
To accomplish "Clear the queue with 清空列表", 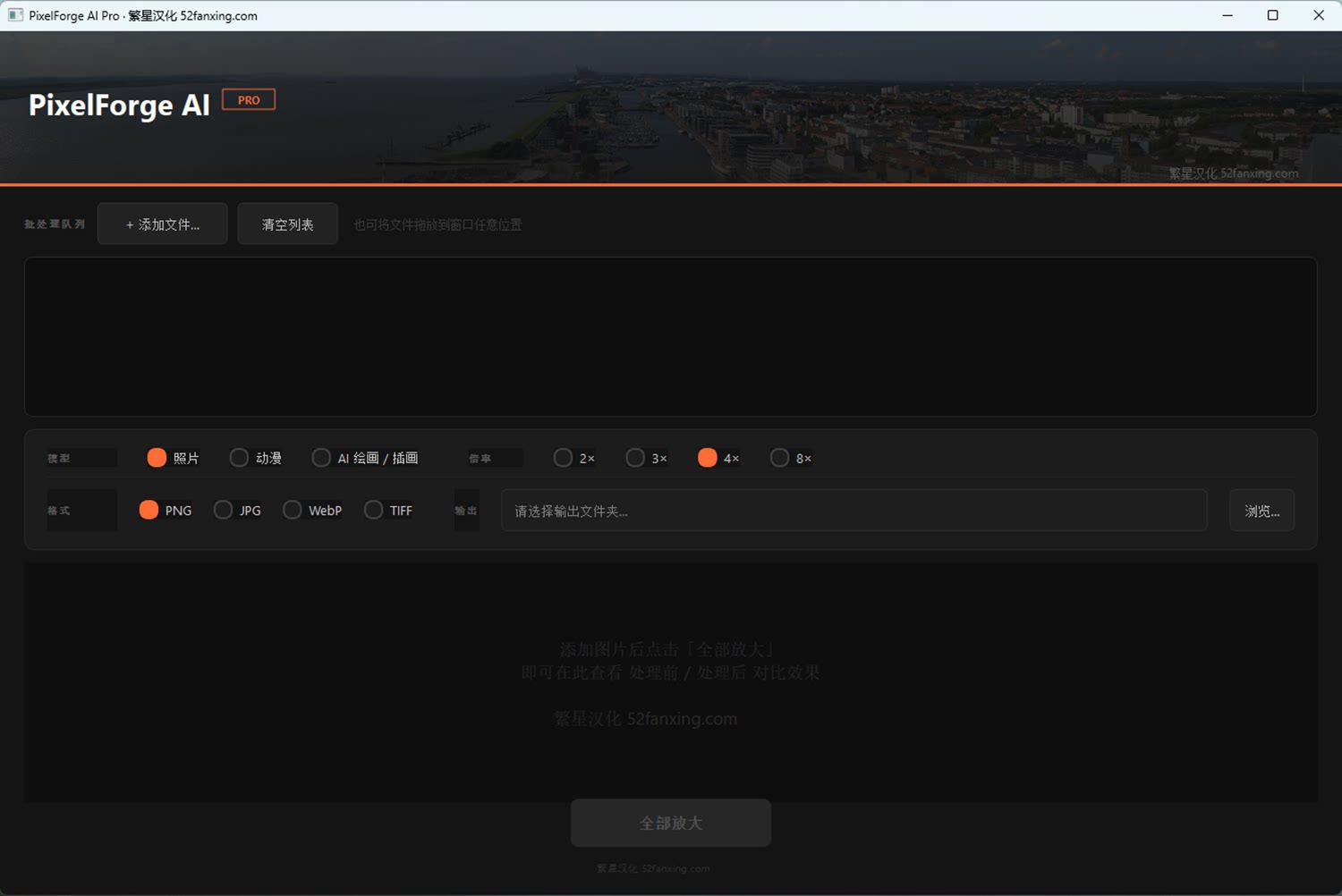I will pyautogui.click(x=287, y=224).
